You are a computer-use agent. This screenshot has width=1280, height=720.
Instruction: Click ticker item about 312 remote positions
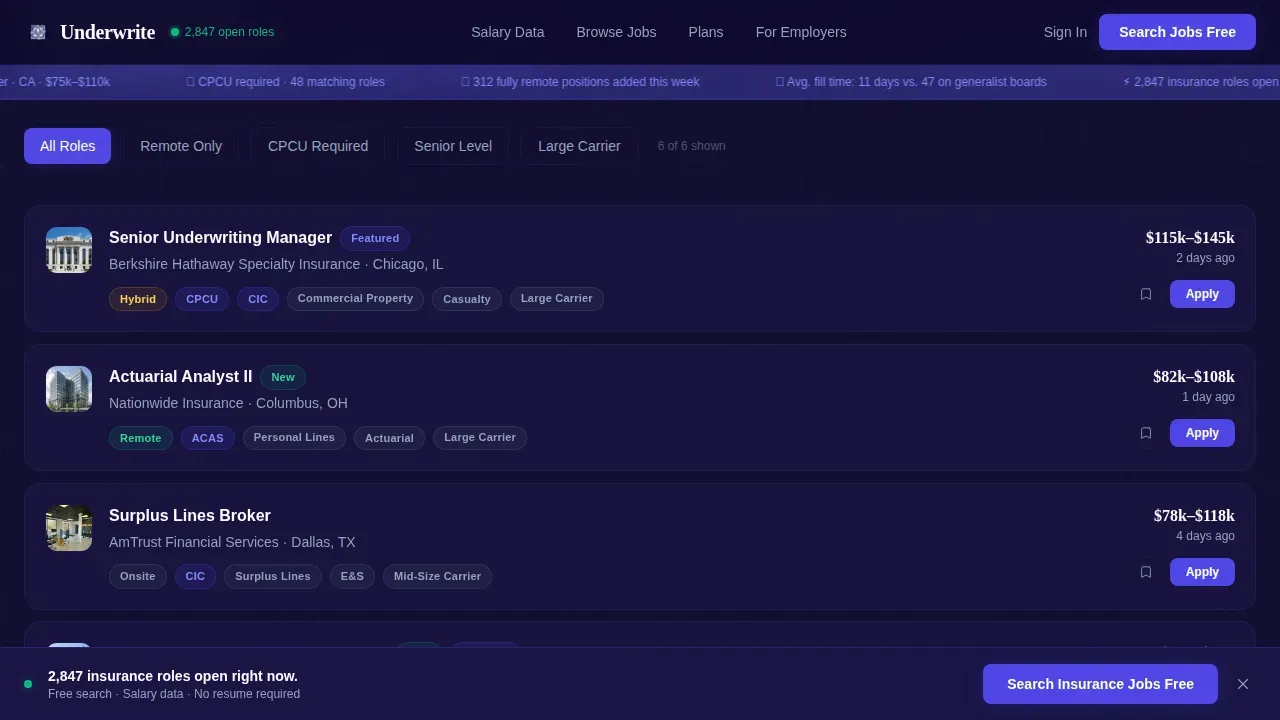pyautogui.click(x=580, y=82)
